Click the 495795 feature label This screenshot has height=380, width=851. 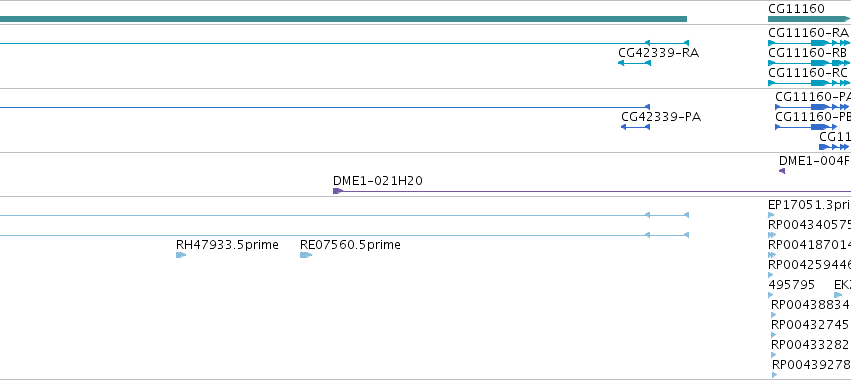click(791, 285)
